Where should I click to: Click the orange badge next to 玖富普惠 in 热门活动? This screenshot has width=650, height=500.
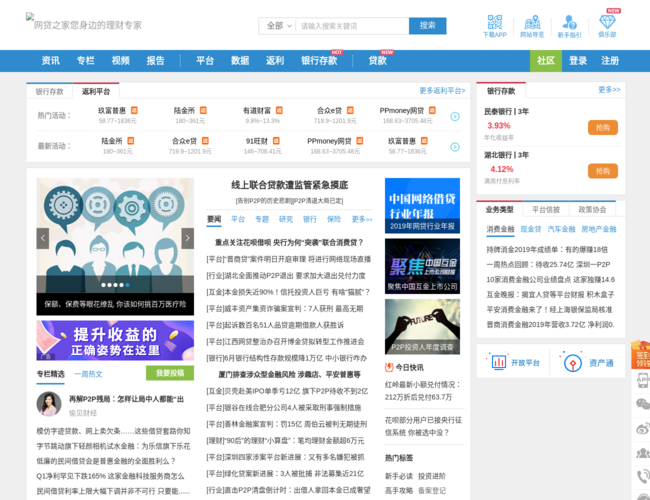134,110
